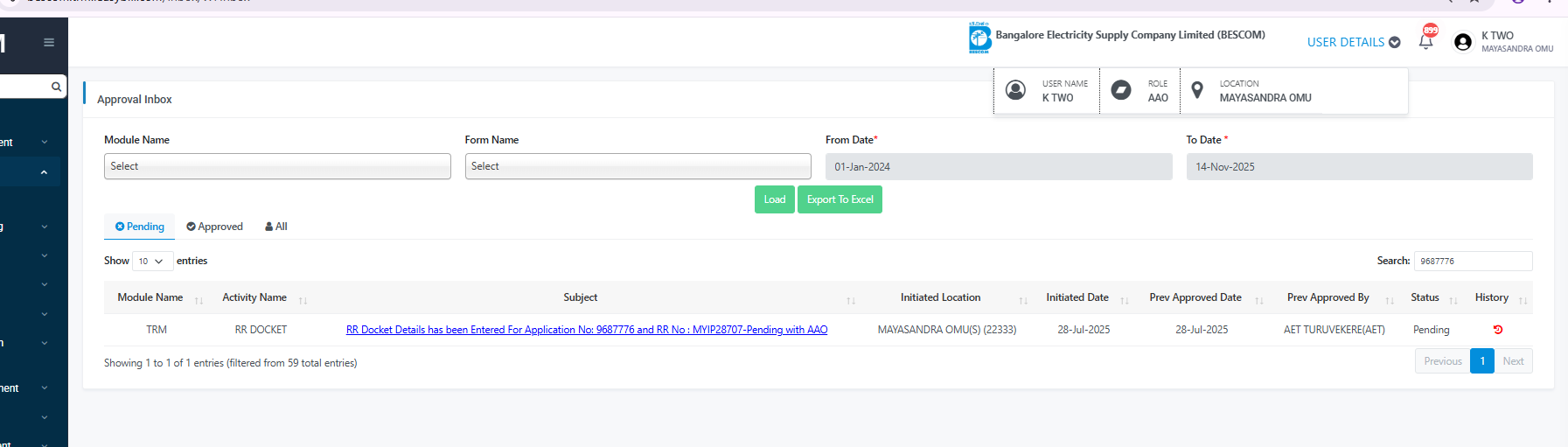Click the TRM module name cell
This screenshot has height=447, width=1568.
pyautogui.click(x=157, y=330)
